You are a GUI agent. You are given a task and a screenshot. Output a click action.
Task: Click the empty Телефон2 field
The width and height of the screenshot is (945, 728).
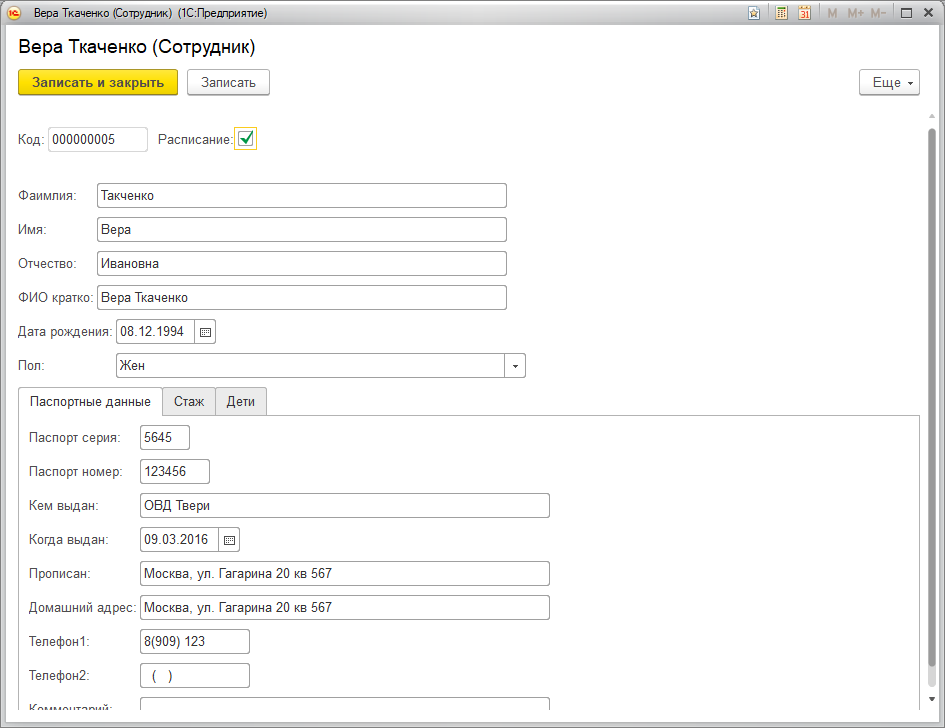[x=195, y=676]
